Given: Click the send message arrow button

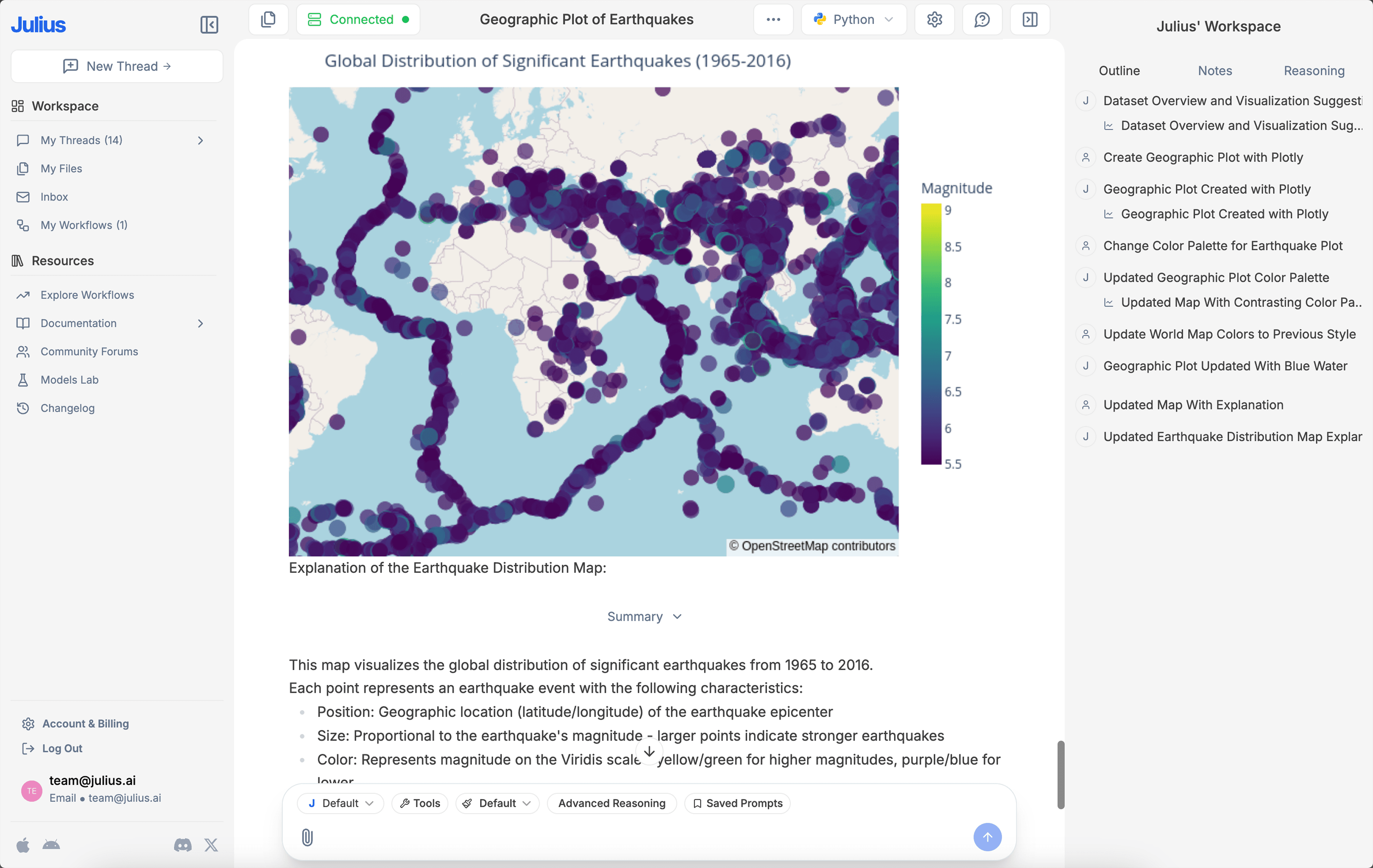Looking at the screenshot, I should [987, 837].
